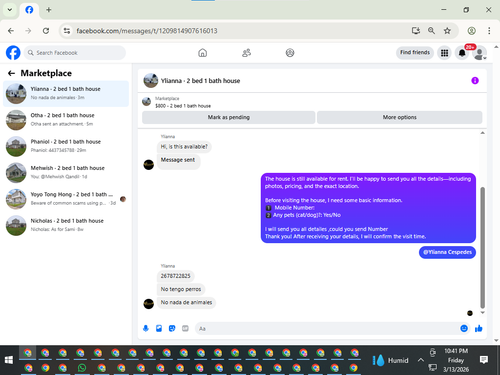The height and width of the screenshot is (375, 500).
Task: Click the More options button
Action: 399,117
